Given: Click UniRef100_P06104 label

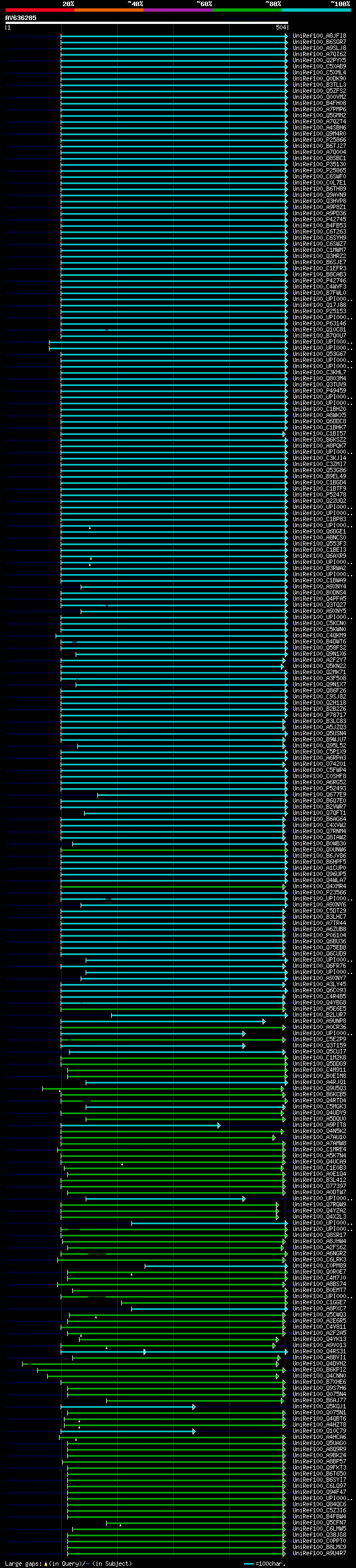Looking at the screenshot, I should coord(319,935).
